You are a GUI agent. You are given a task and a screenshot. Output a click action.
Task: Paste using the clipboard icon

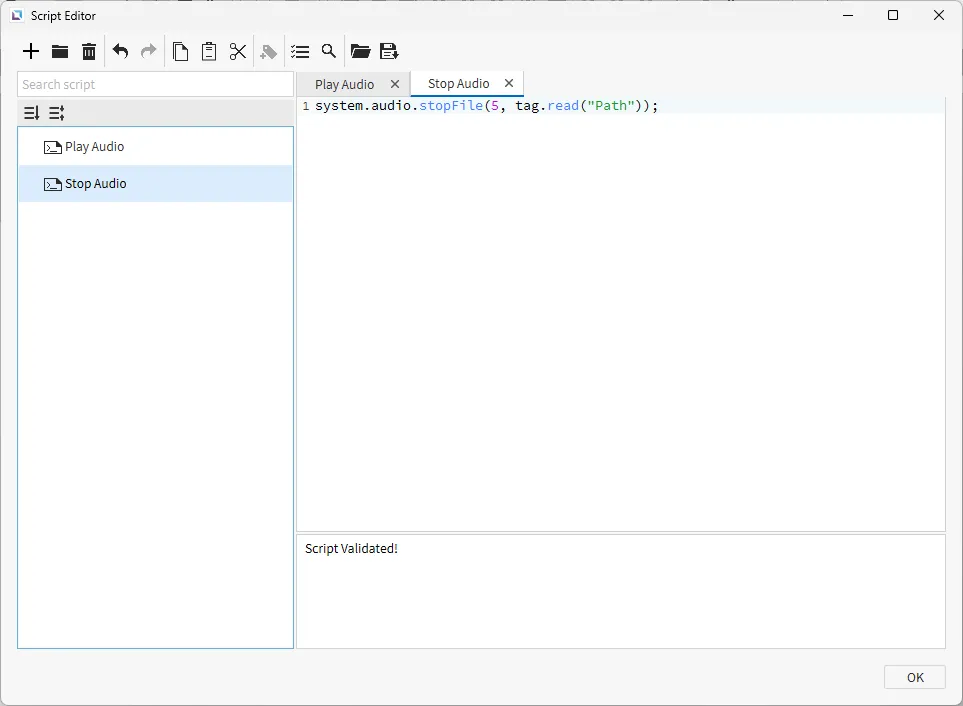[209, 51]
